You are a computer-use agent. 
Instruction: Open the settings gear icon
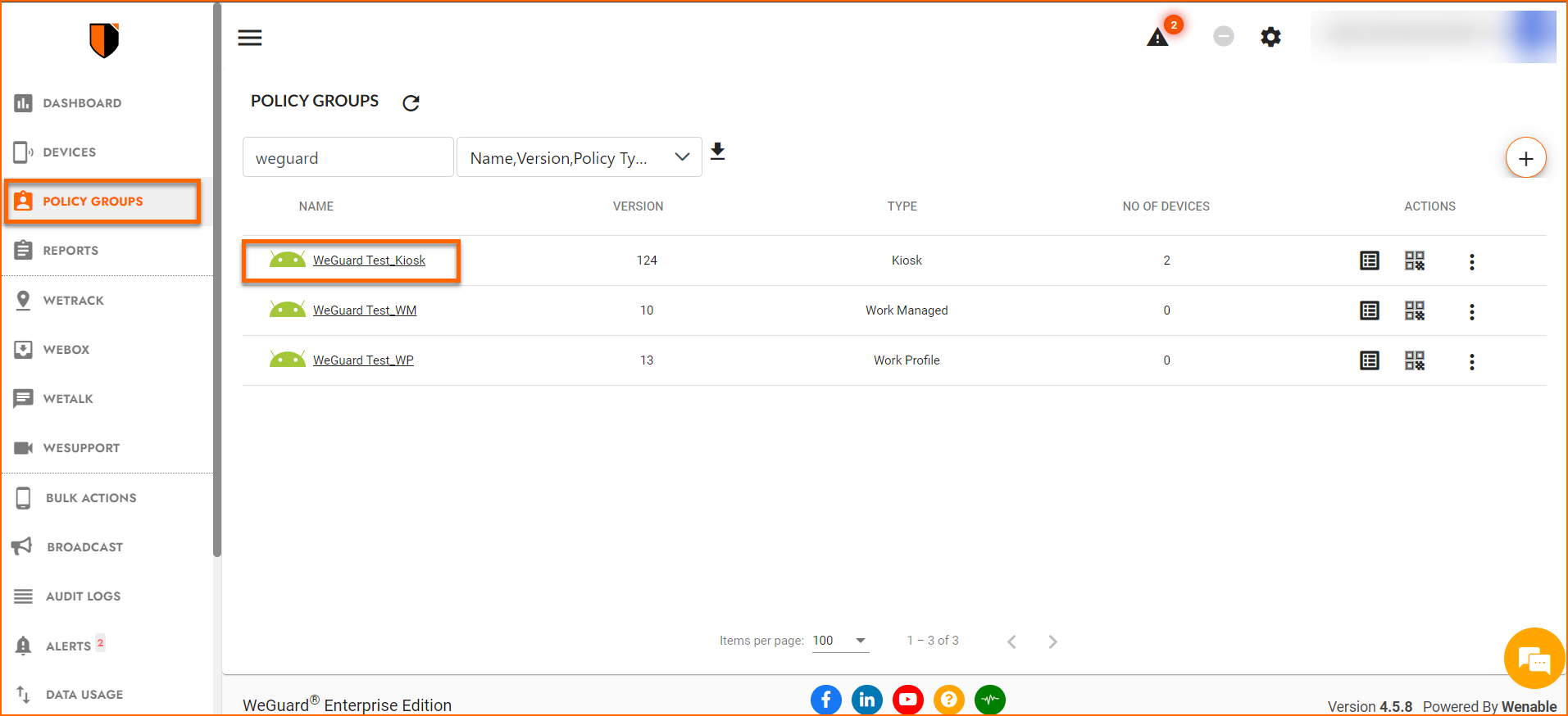pos(1270,37)
